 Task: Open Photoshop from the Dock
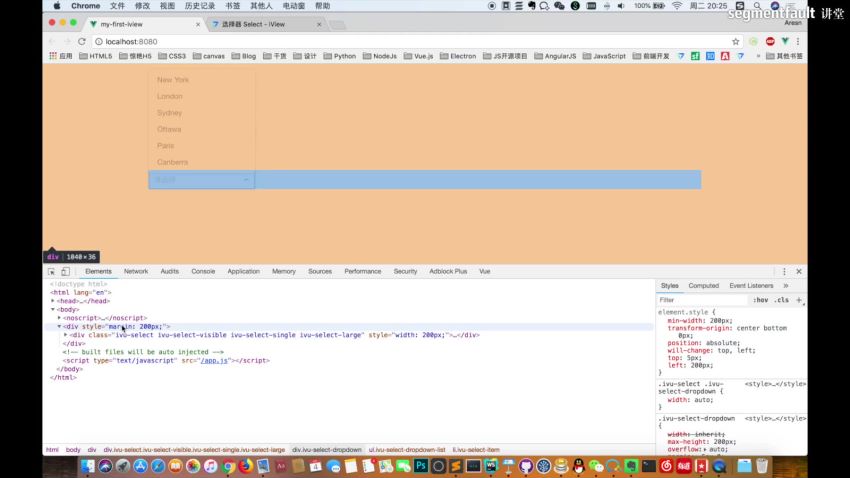click(421, 466)
